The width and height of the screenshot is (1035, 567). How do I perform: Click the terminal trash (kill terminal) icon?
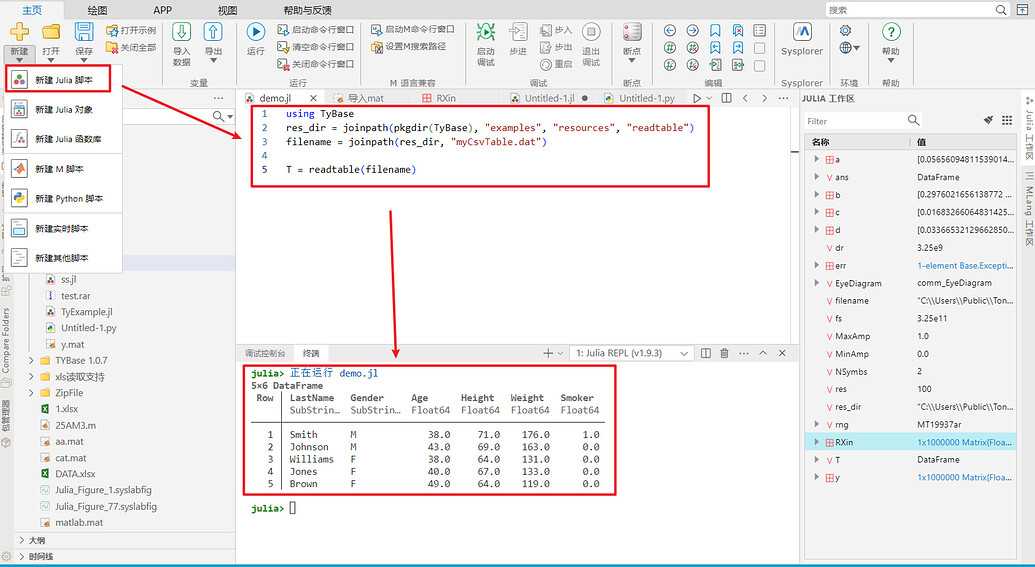(724, 353)
